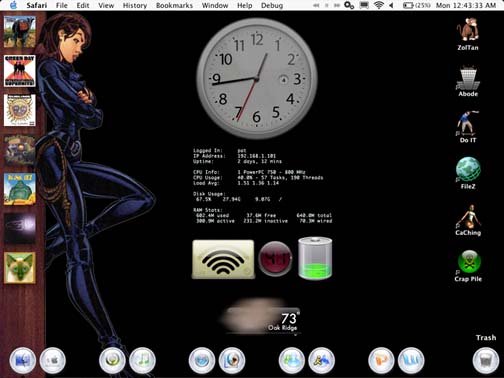Select the sun album cover thumbnail
Image resolution: width=504 pixels, height=378 pixels.
click(20, 110)
